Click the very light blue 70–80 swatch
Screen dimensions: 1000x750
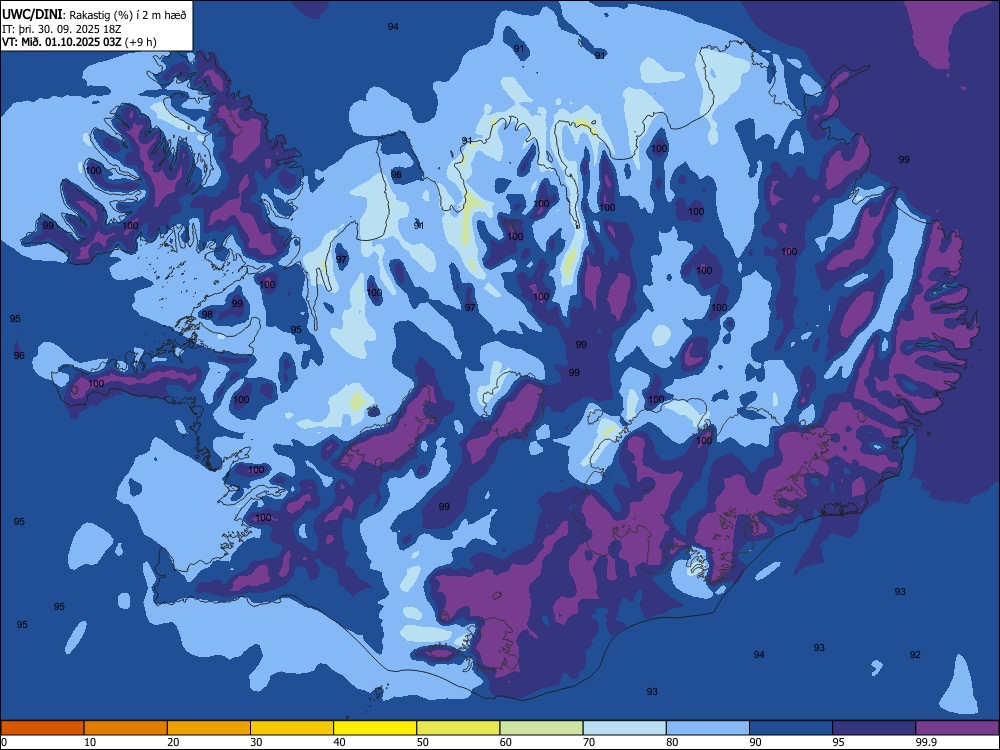click(x=625, y=728)
